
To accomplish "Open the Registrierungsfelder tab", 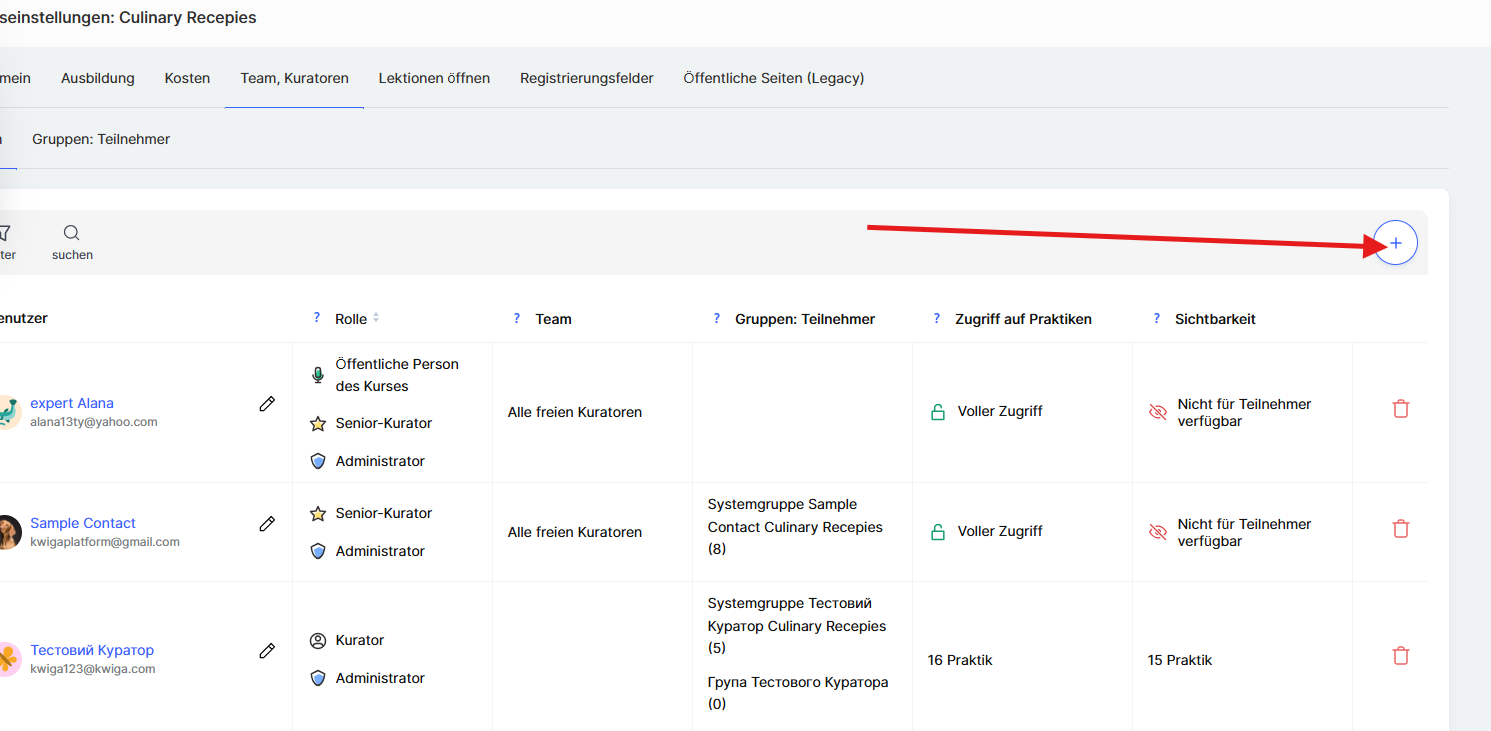I will 586,78.
